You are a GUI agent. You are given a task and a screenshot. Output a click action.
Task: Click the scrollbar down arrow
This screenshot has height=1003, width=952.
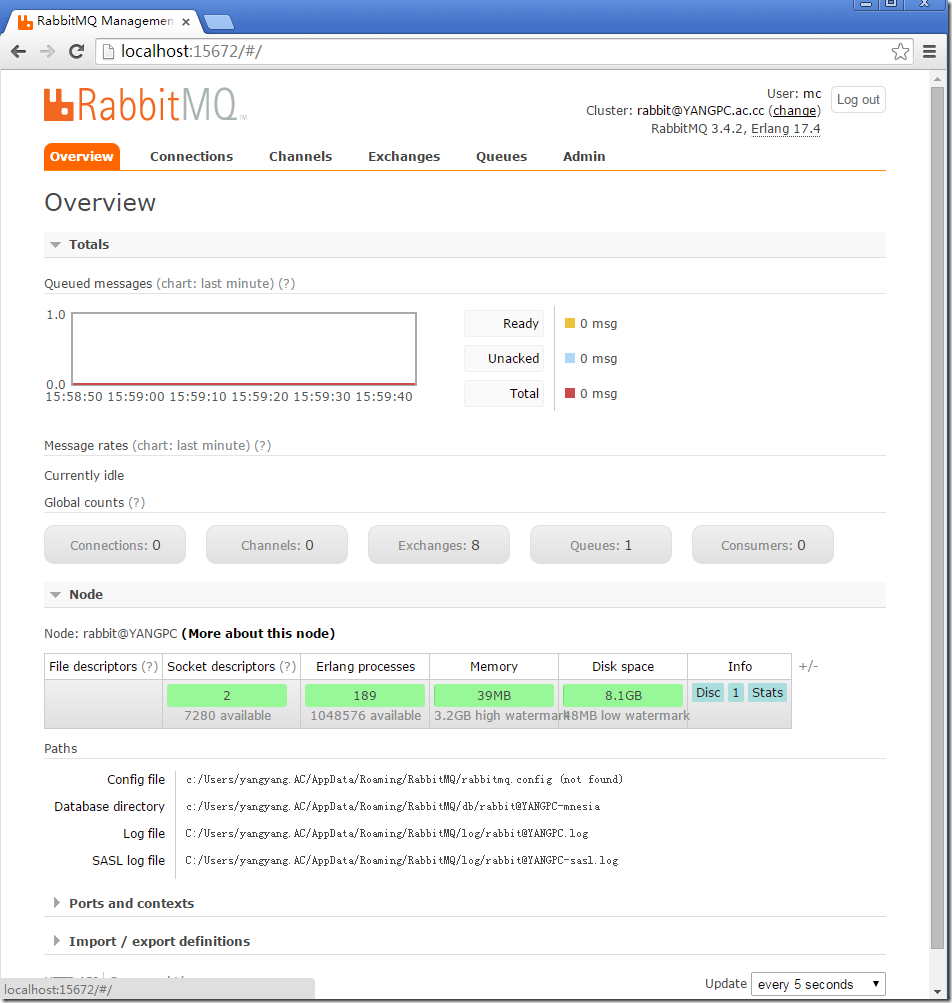(937, 993)
